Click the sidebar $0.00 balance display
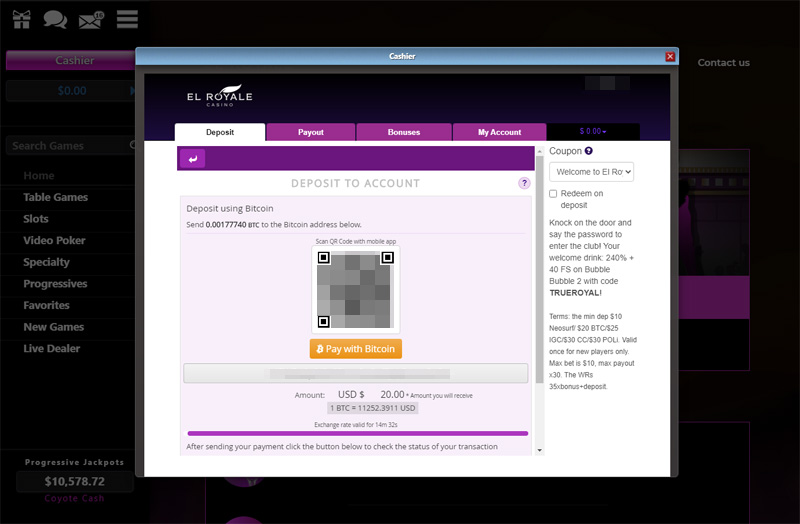This screenshot has height=524, width=800. [71, 91]
